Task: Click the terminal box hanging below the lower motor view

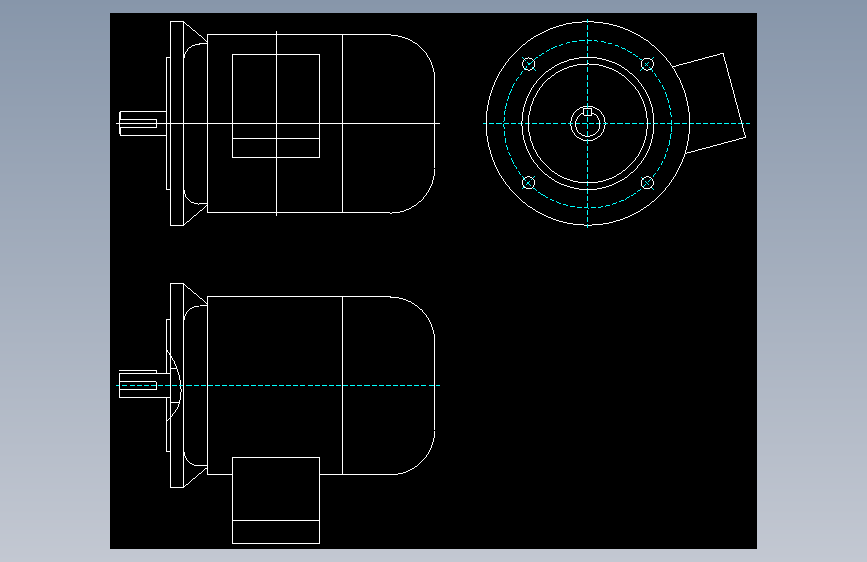Action: coord(276,501)
